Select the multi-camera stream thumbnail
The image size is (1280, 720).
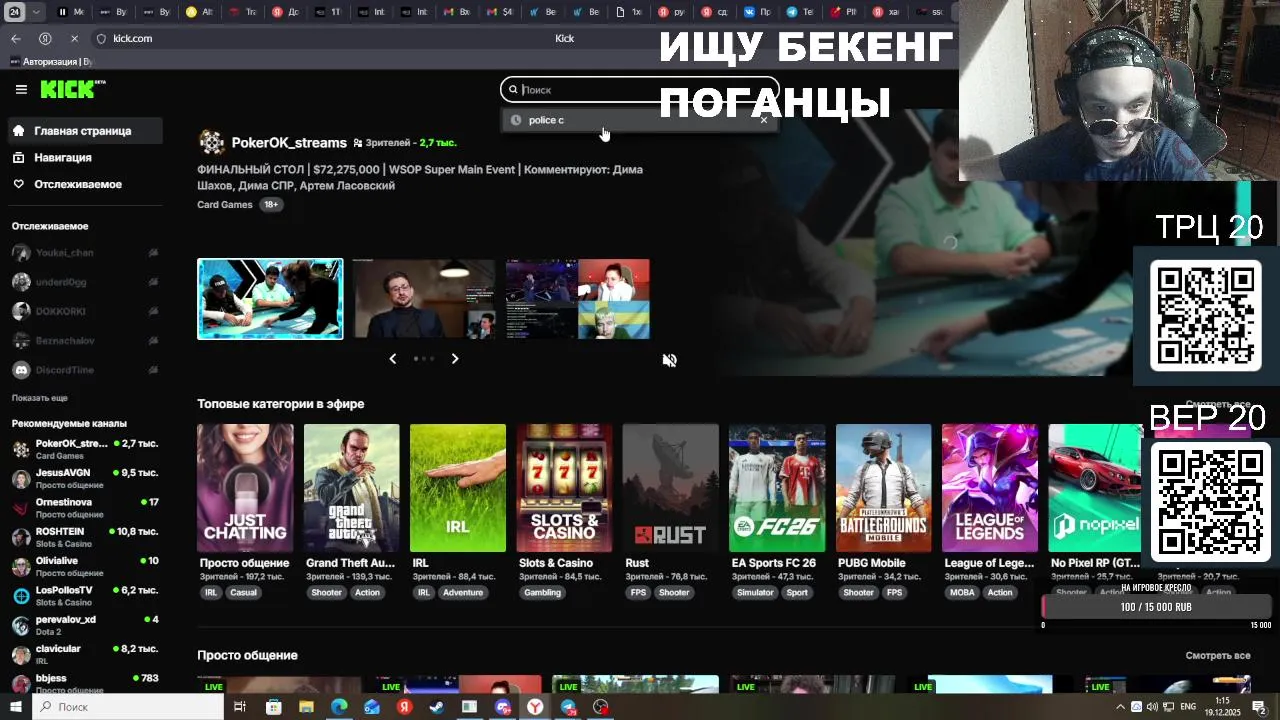click(x=578, y=299)
